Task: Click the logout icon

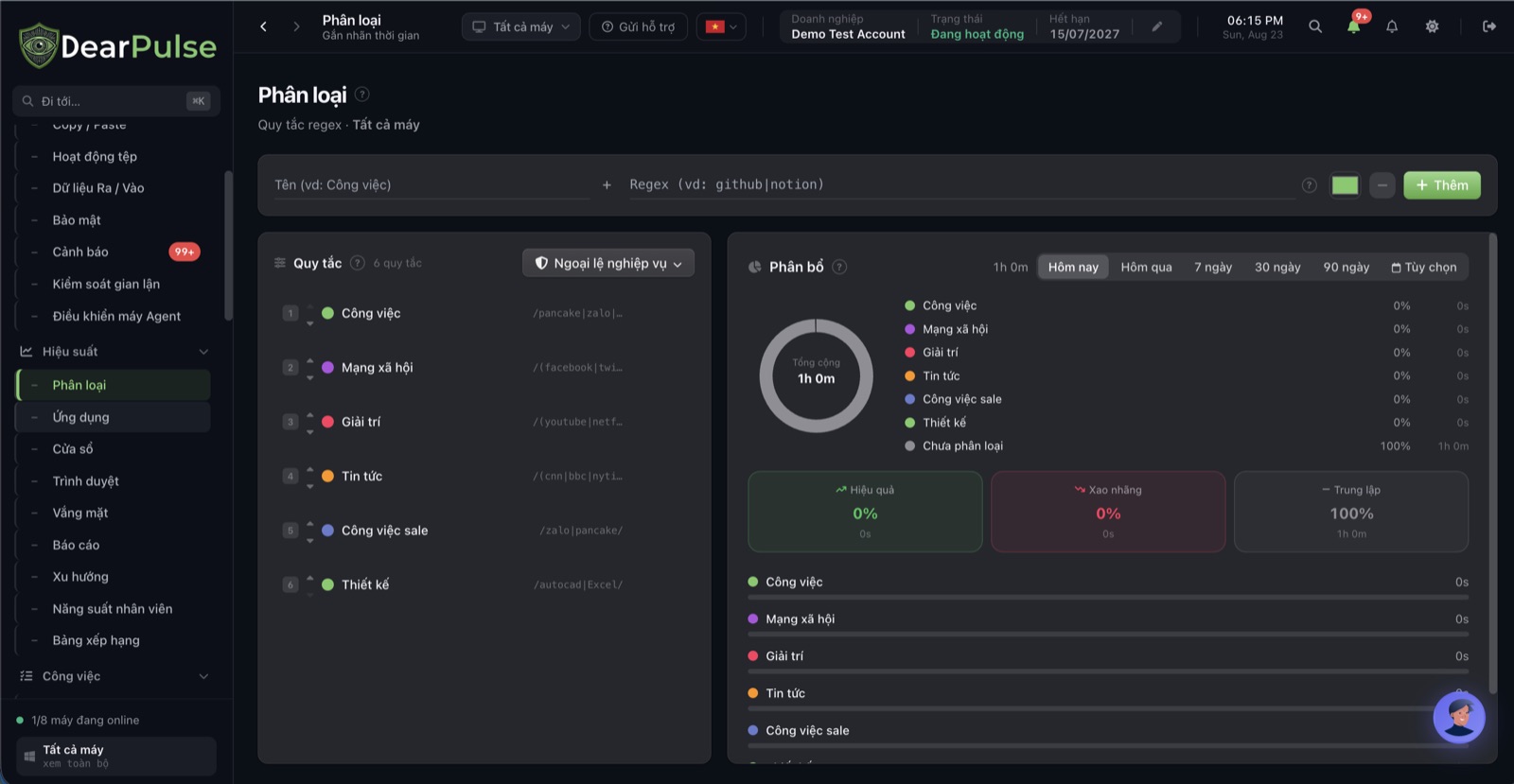Action: (x=1488, y=26)
